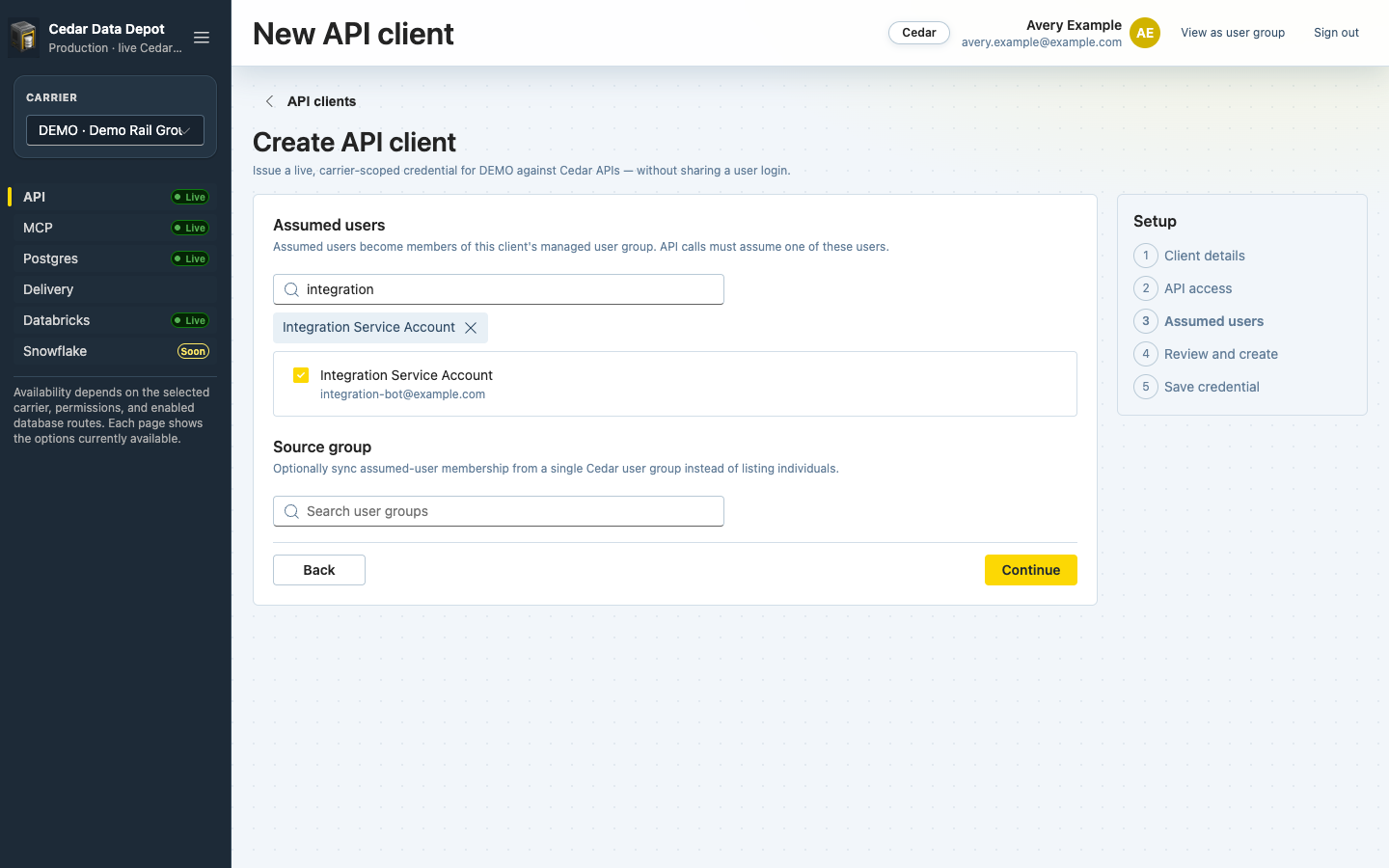Click the step 5 circle in Setup
The width and height of the screenshot is (1389, 868).
(1146, 387)
